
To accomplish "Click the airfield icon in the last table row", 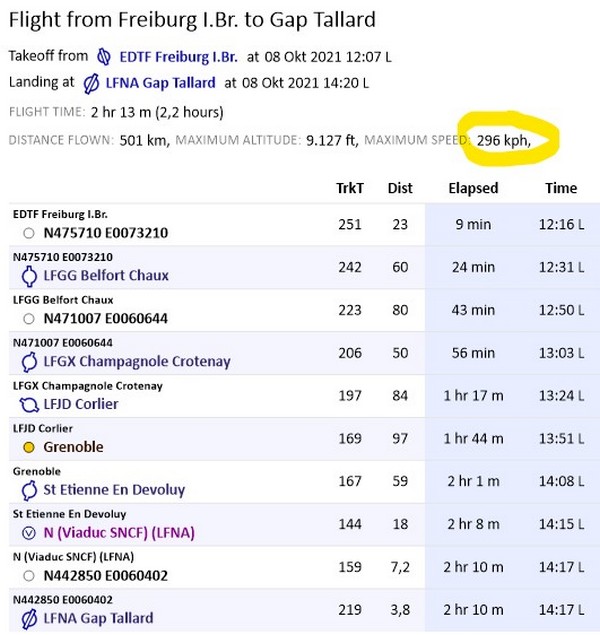I will (x=28, y=619).
